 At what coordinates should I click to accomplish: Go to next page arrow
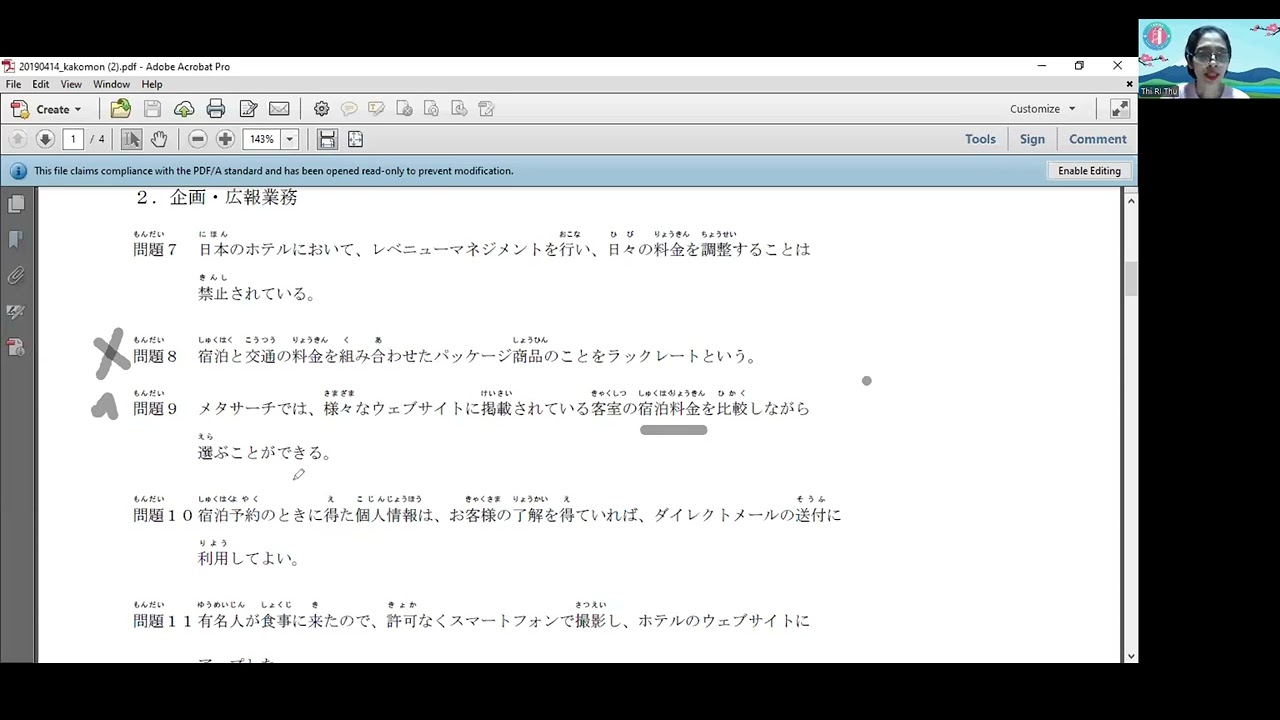tap(45, 139)
